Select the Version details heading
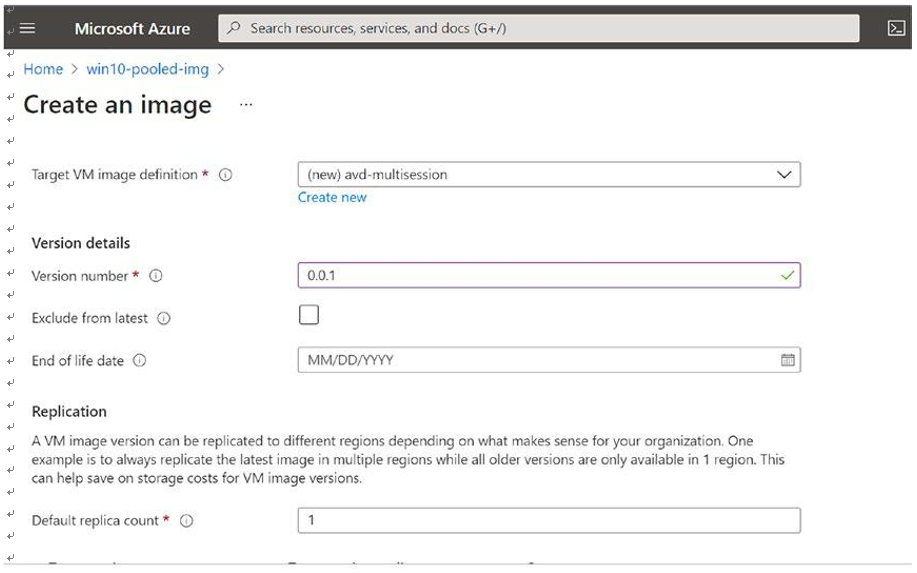This screenshot has width=917, height=573. click(81, 243)
